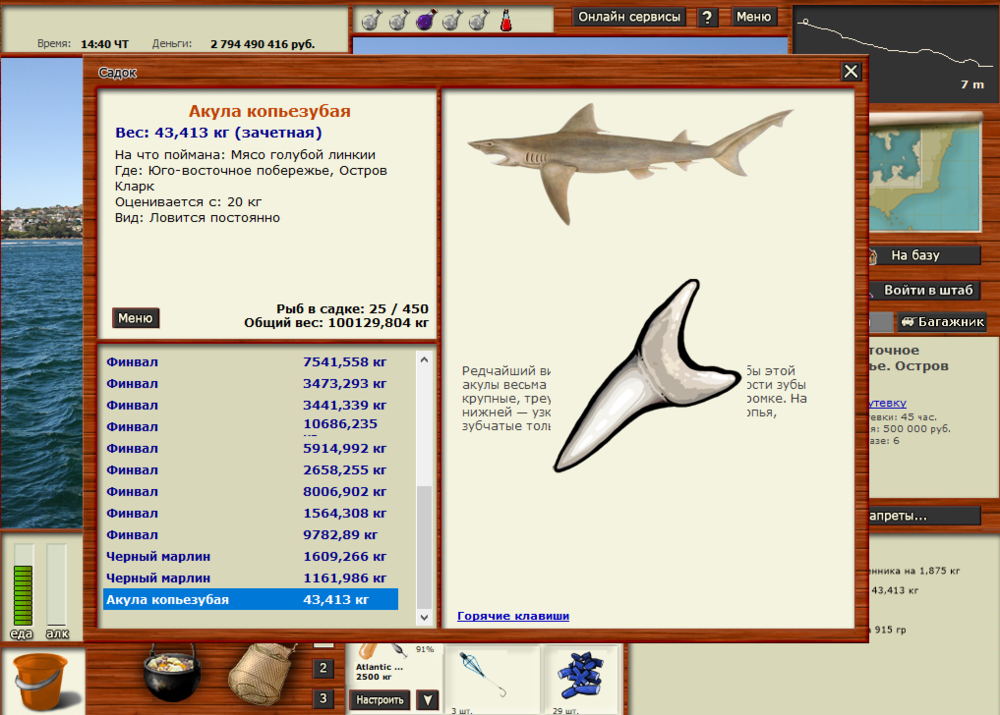Click the Настроить button

click(380, 700)
